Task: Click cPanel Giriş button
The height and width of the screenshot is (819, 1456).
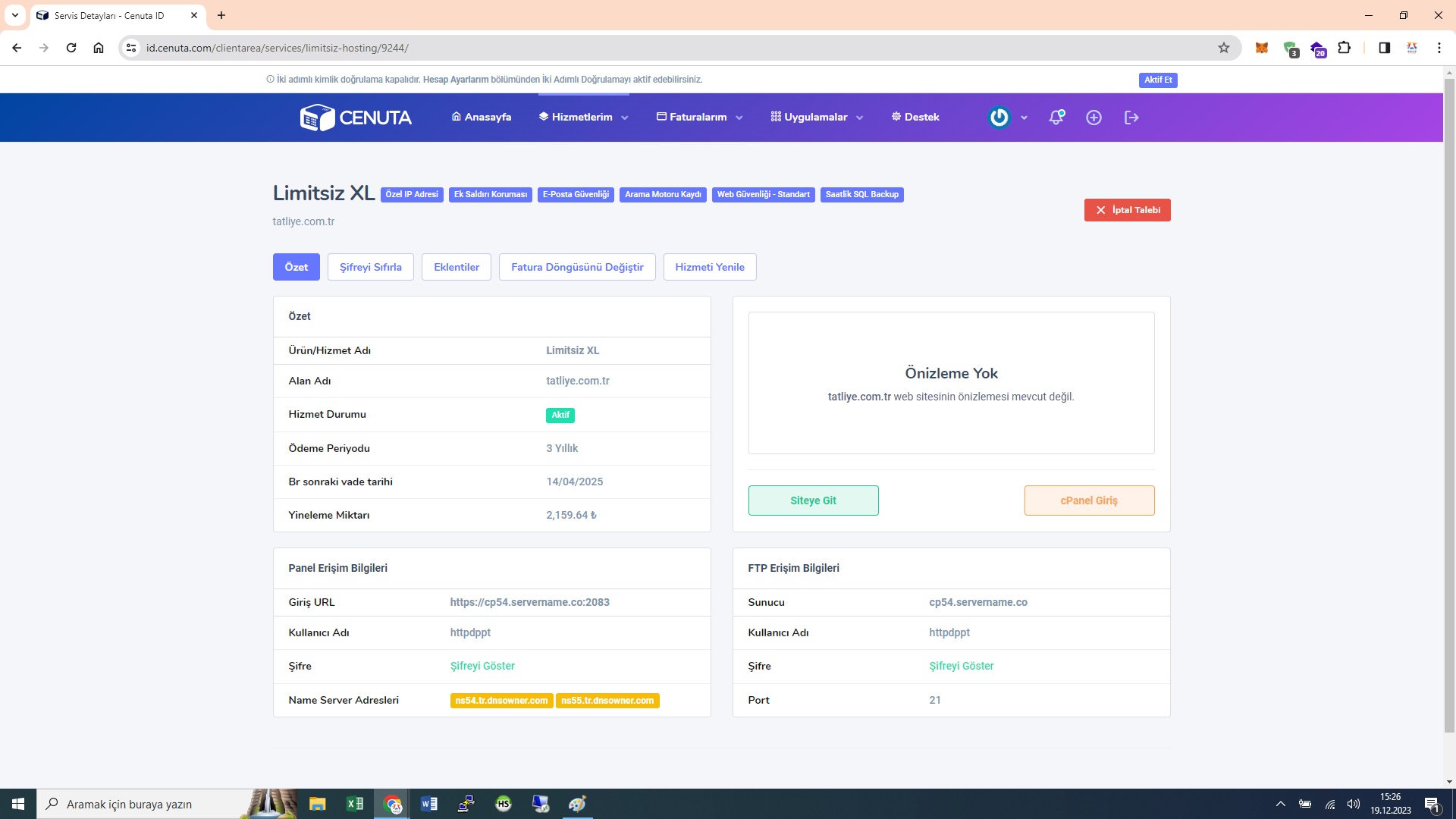Action: (1089, 500)
